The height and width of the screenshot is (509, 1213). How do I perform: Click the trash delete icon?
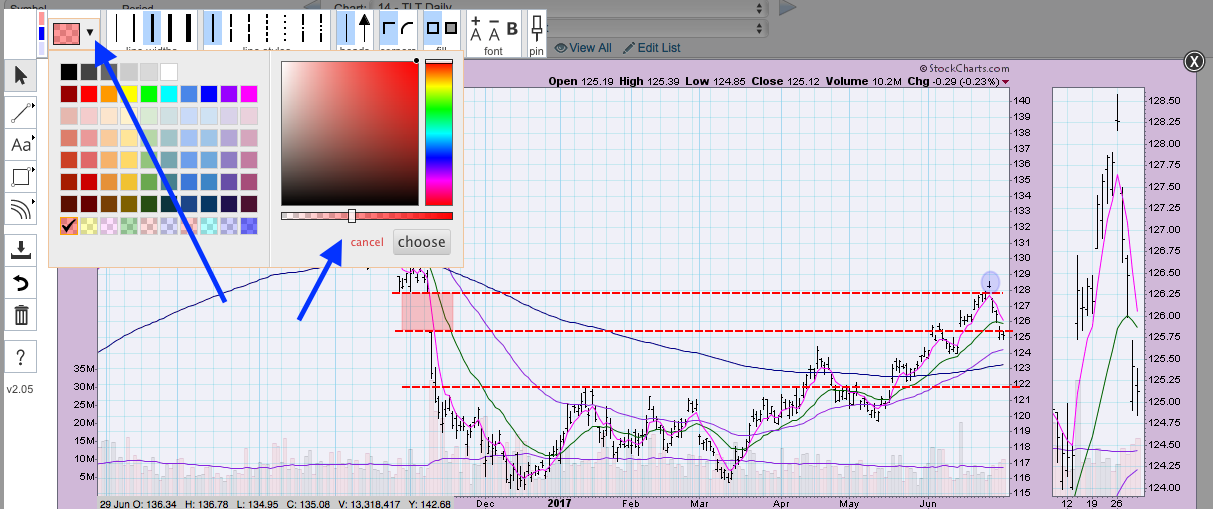(20, 316)
